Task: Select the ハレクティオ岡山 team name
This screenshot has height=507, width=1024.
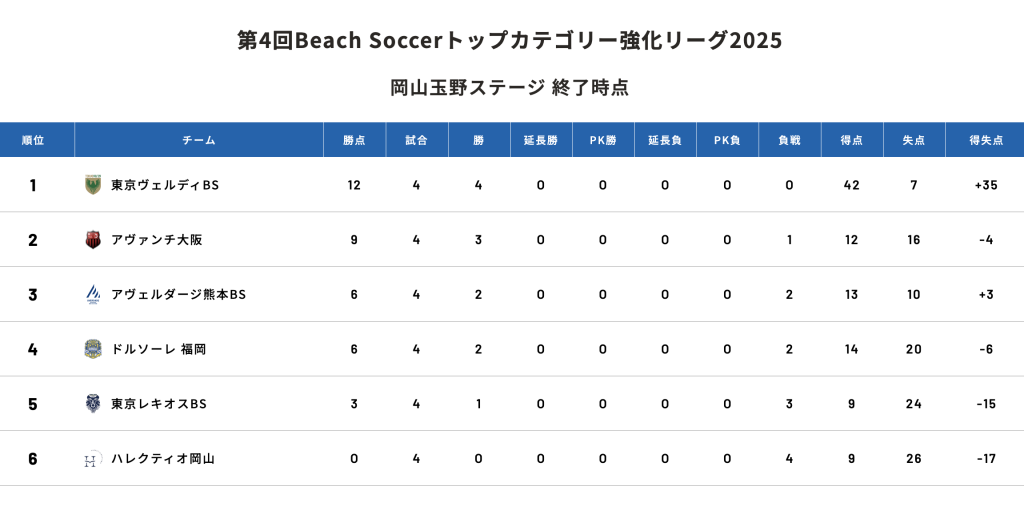Action: (x=163, y=459)
